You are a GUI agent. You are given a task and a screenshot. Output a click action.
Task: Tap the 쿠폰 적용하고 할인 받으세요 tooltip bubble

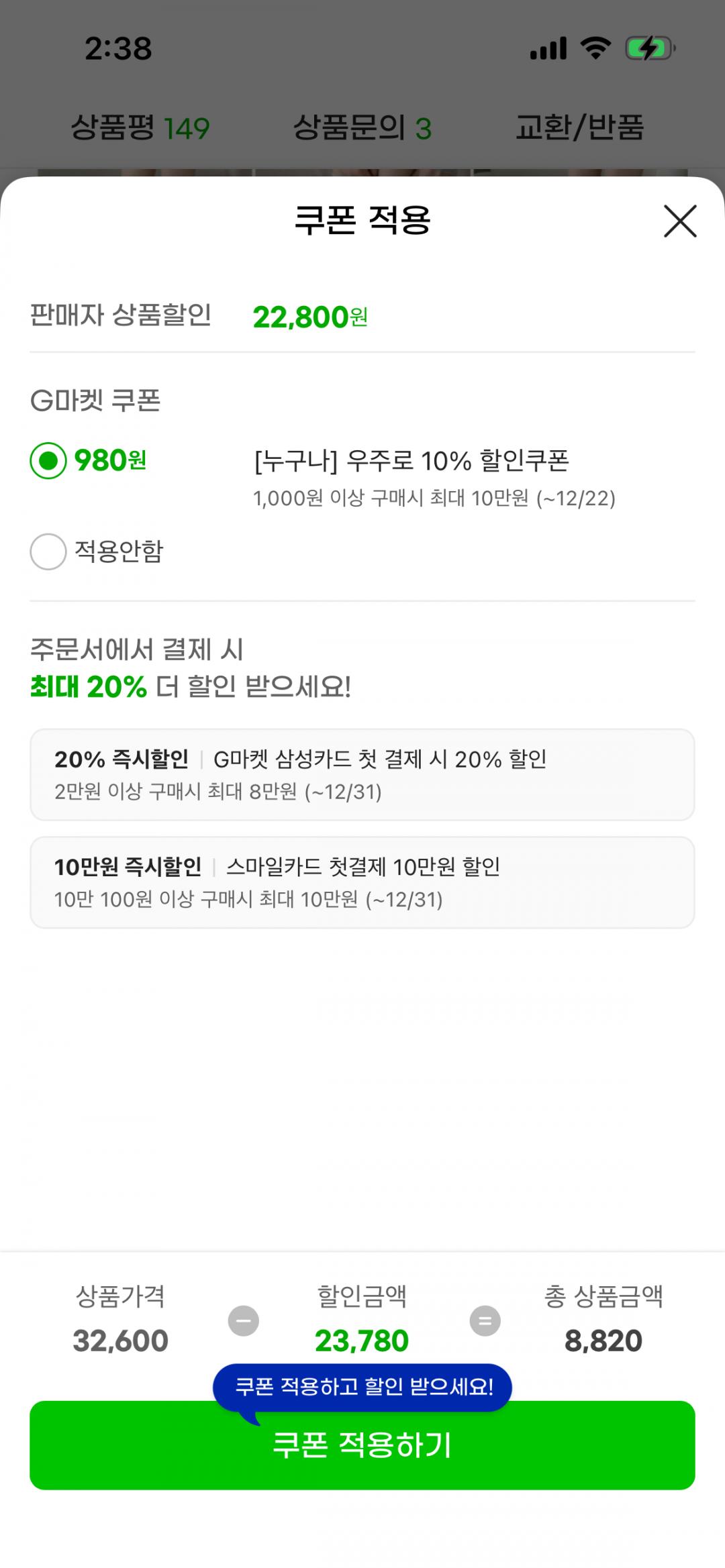pyautogui.click(x=363, y=1386)
